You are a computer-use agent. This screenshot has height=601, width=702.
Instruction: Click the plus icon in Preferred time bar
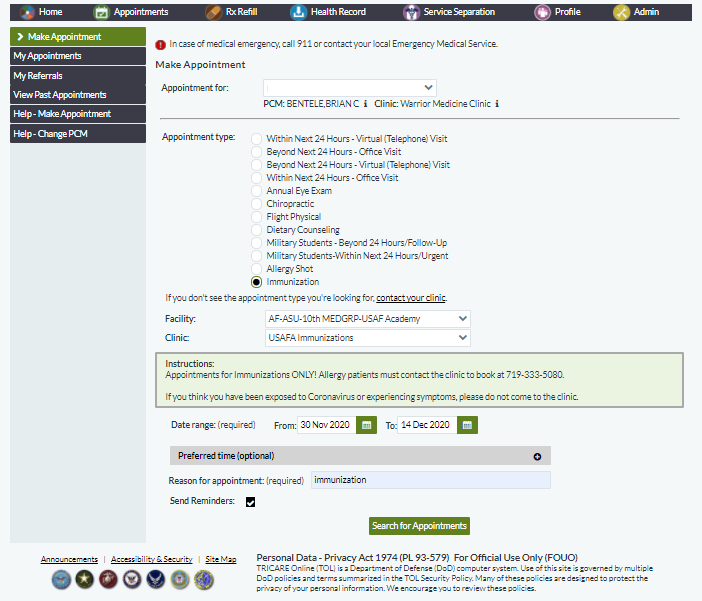537,456
